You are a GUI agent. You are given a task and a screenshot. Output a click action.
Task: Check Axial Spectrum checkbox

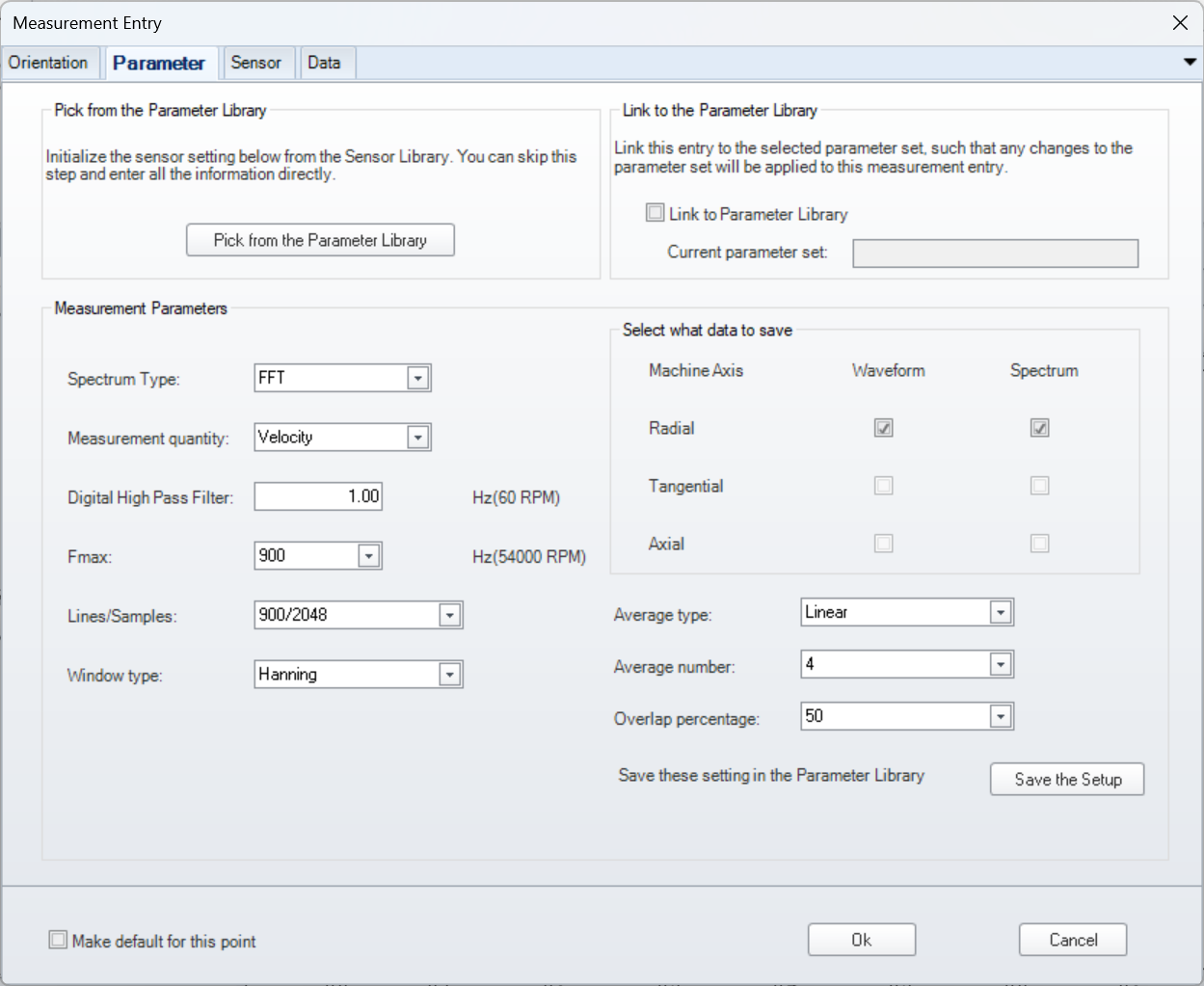pos(1039,544)
